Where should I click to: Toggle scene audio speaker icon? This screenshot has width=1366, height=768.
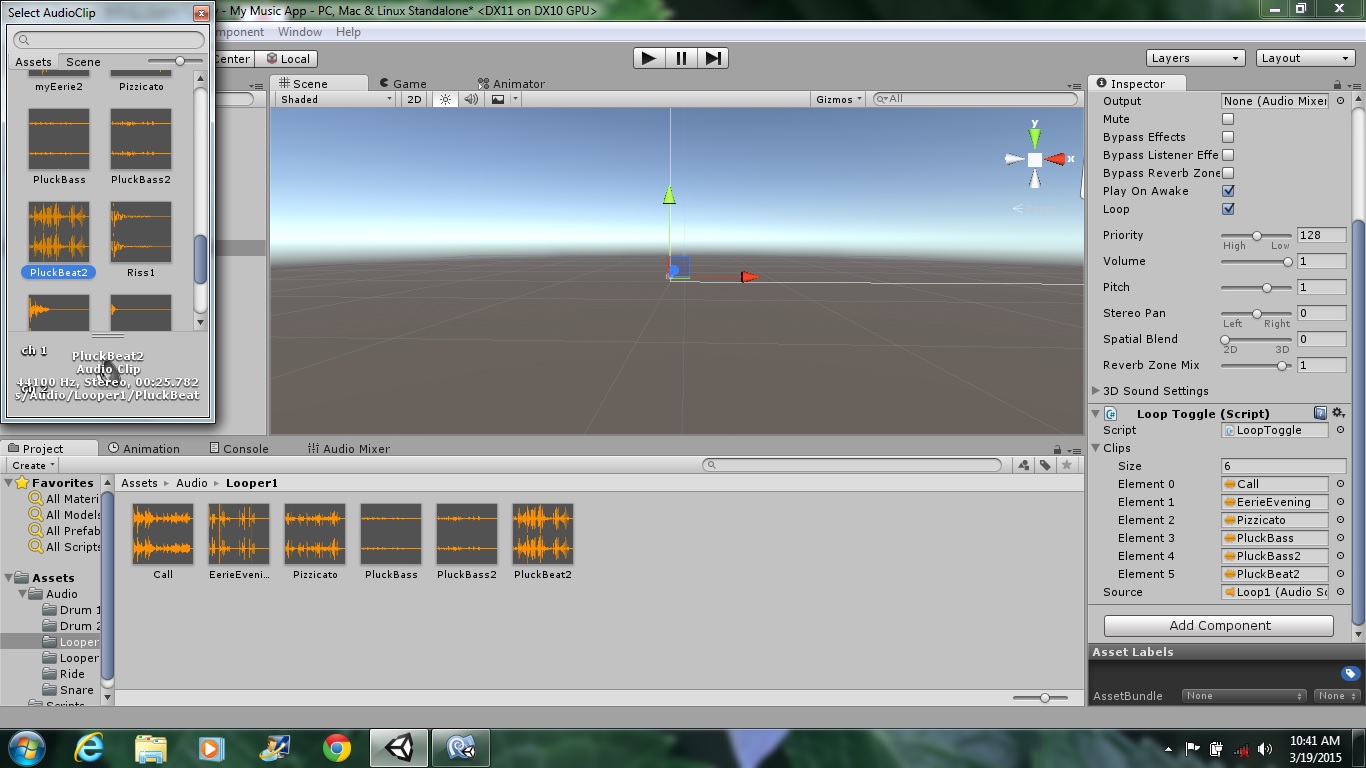tap(471, 99)
